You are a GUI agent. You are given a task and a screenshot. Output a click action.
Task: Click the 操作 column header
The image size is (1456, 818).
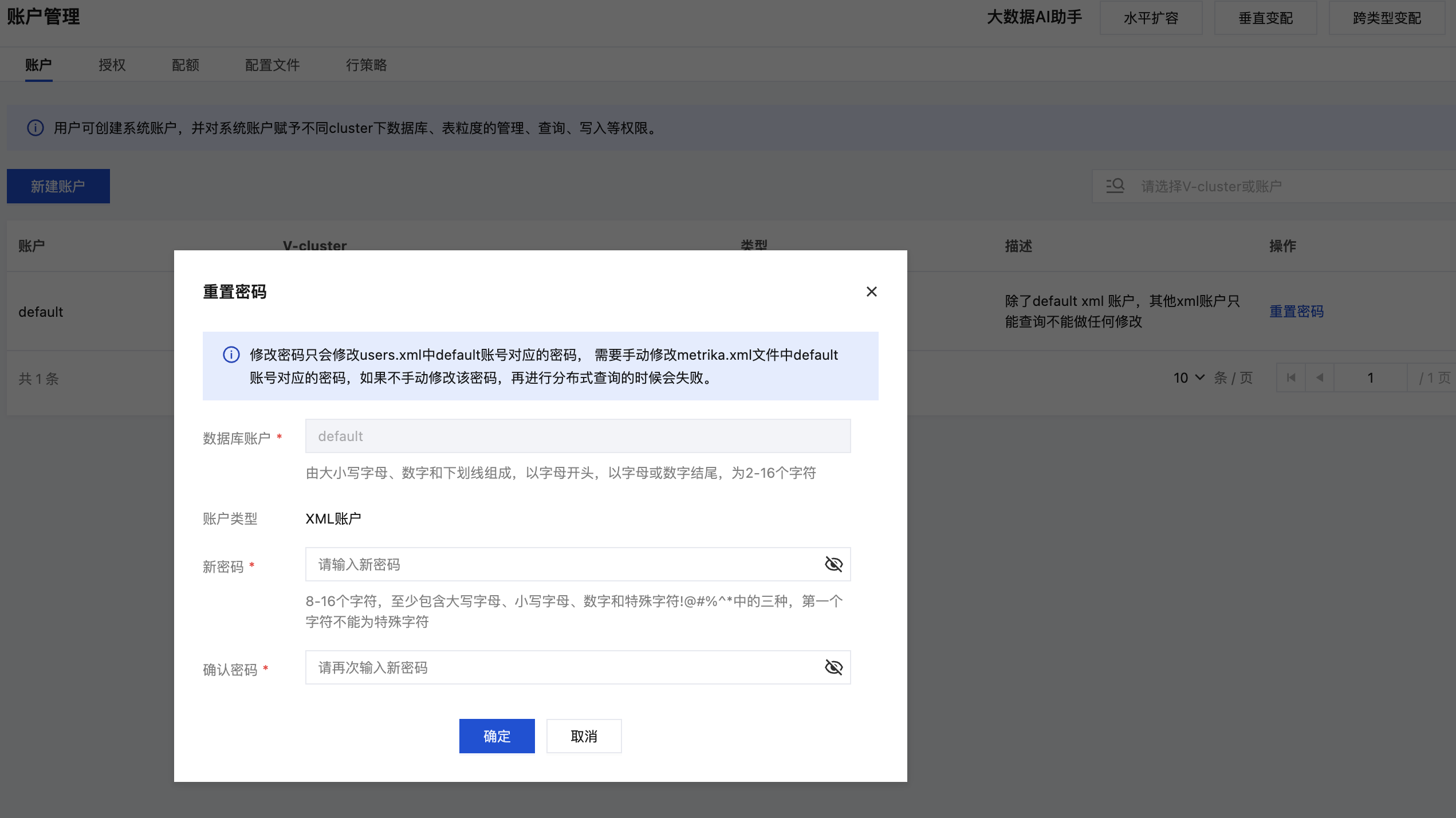point(1282,246)
